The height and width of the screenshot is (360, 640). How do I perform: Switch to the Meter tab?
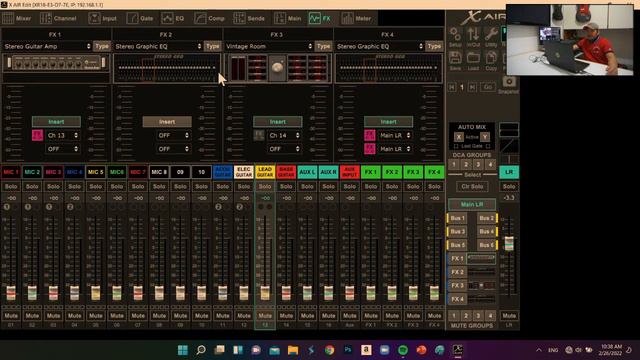click(356, 18)
